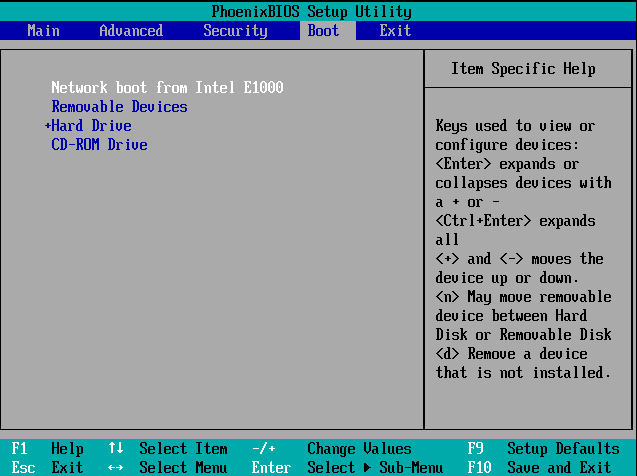The height and width of the screenshot is (476, 637).
Task: Click the PhoenixBIOS Setup Utility title
Action: coord(312,11)
